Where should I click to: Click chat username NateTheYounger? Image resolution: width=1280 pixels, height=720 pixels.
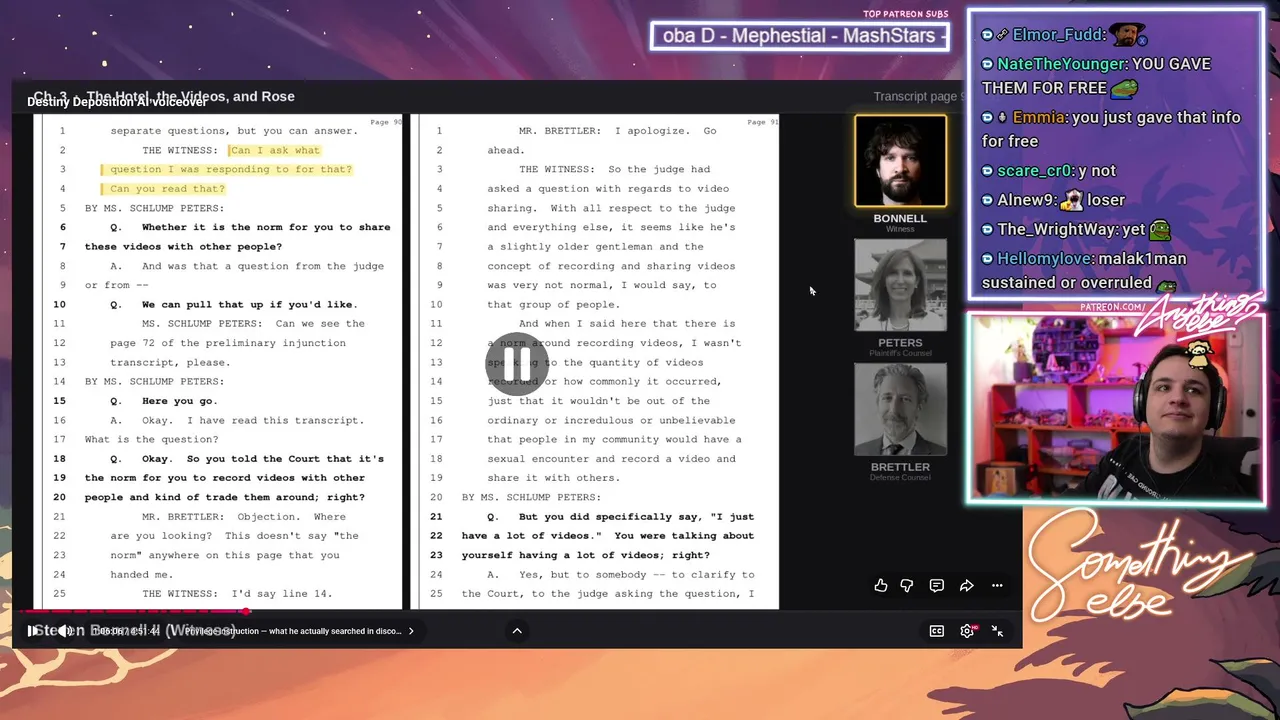tap(1062, 64)
